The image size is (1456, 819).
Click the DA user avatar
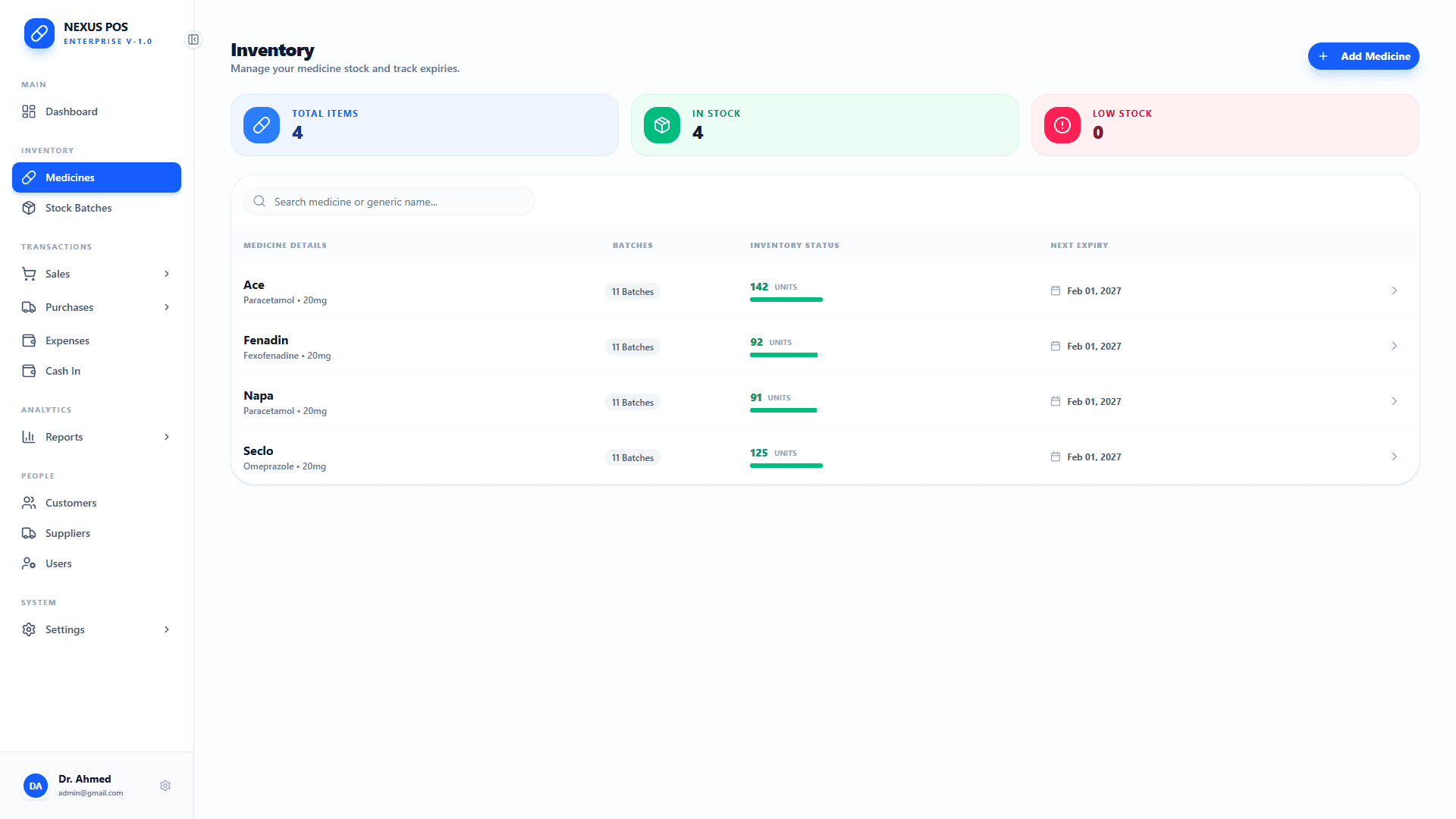(x=36, y=786)
